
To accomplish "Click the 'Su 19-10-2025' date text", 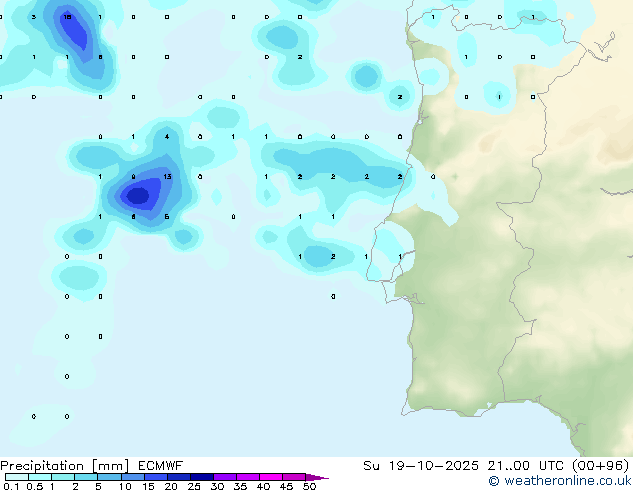I will (x=421, y=466).
